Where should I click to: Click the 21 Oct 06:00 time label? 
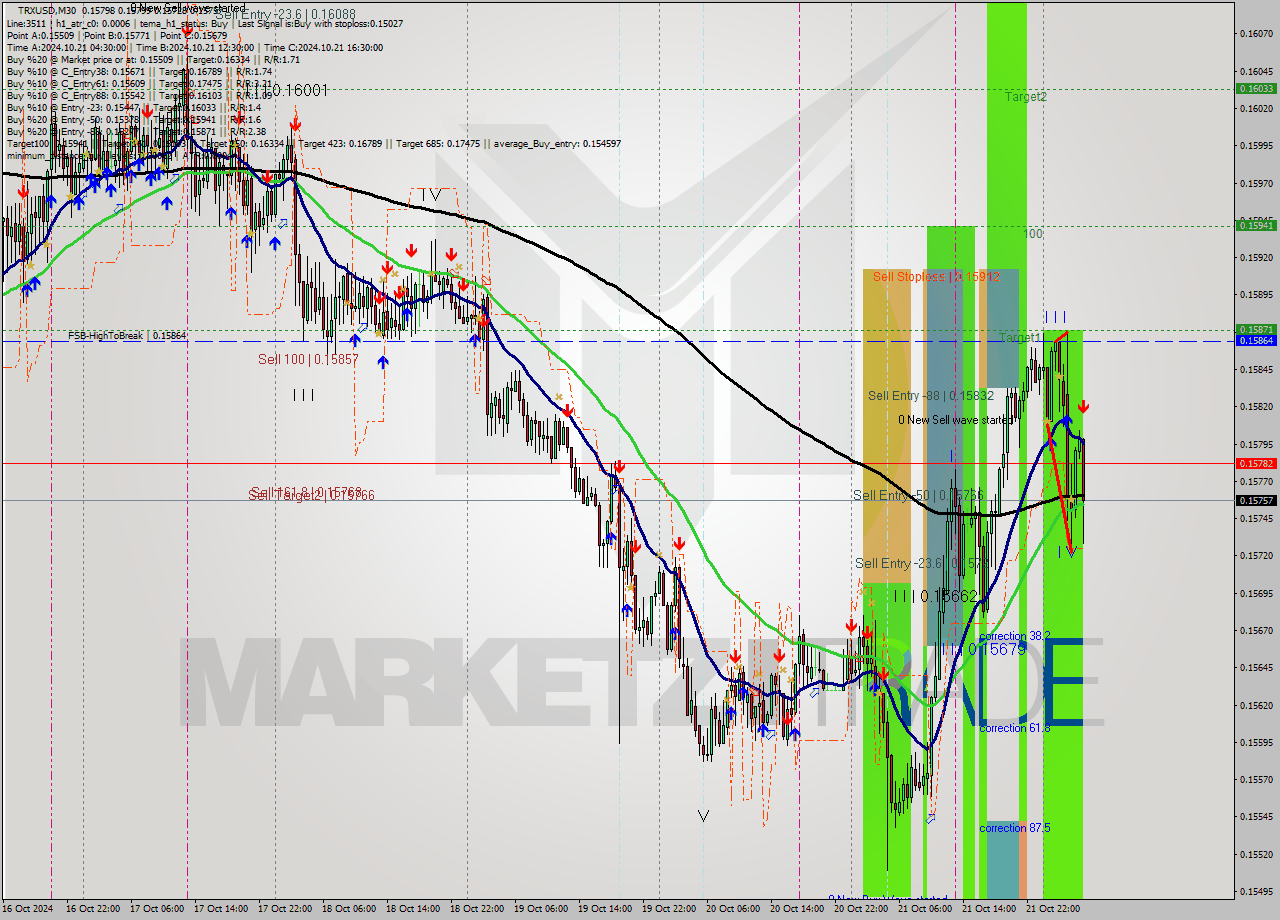[927, 909]
